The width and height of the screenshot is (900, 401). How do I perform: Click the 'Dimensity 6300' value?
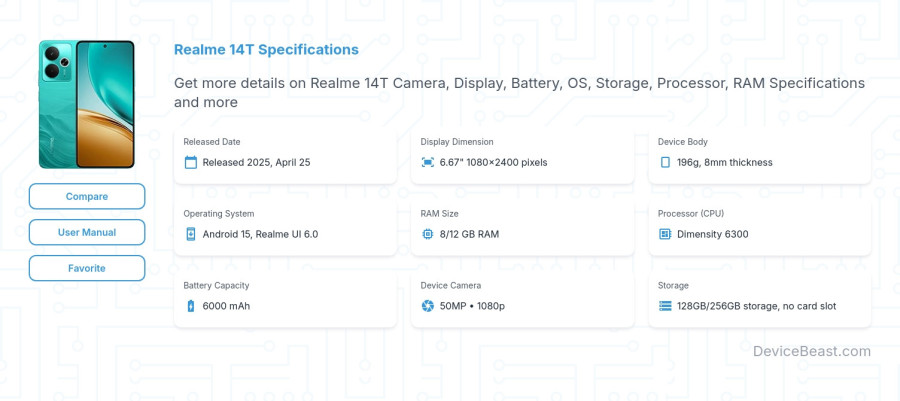[712, 234]
